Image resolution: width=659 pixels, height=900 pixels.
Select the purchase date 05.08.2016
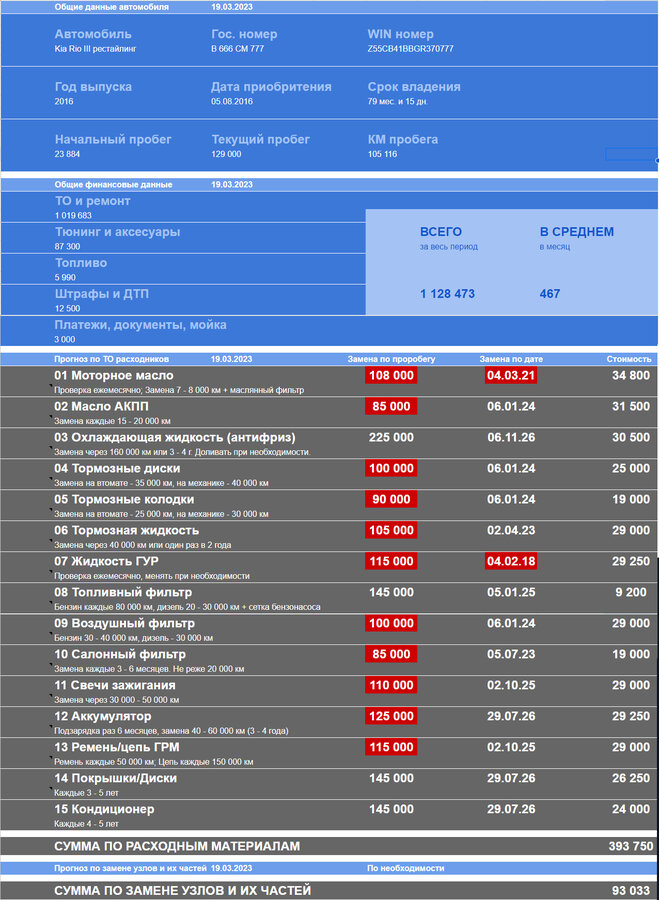pos(232,102)
